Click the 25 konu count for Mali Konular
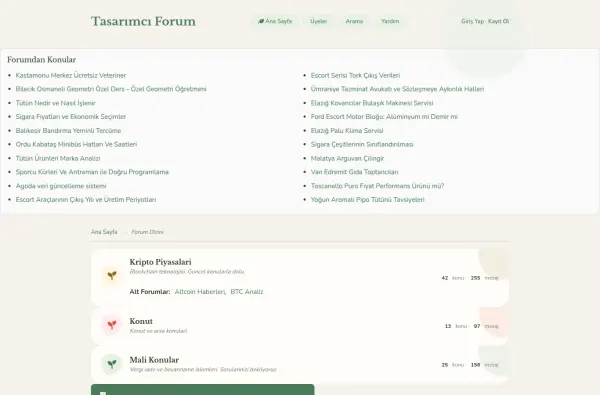 (453, 365)
